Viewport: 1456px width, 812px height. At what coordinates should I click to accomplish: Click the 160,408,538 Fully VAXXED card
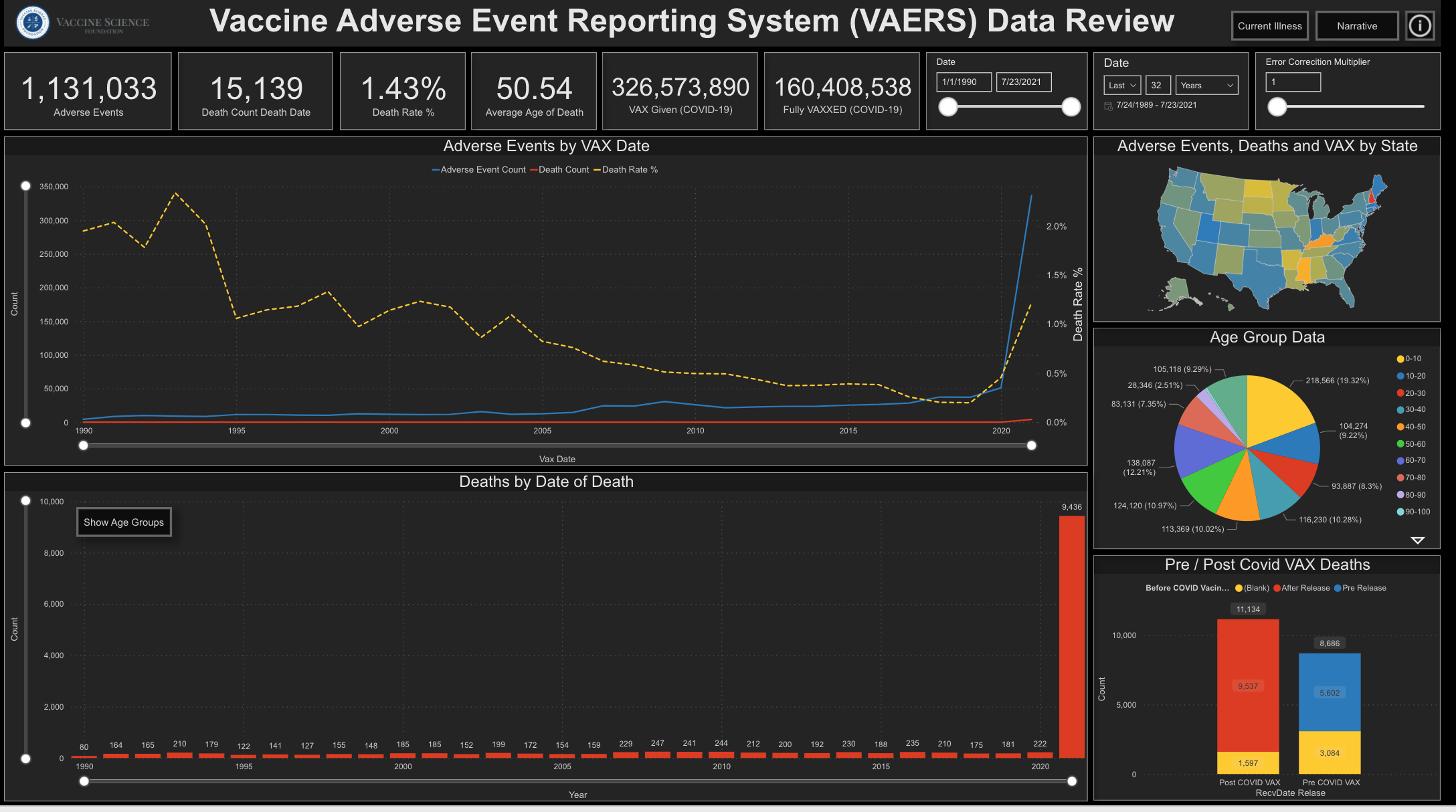coord(842,92)
